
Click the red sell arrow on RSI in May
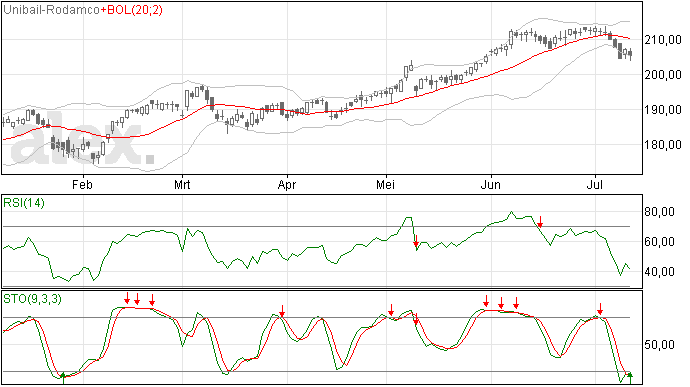[416, 241]
